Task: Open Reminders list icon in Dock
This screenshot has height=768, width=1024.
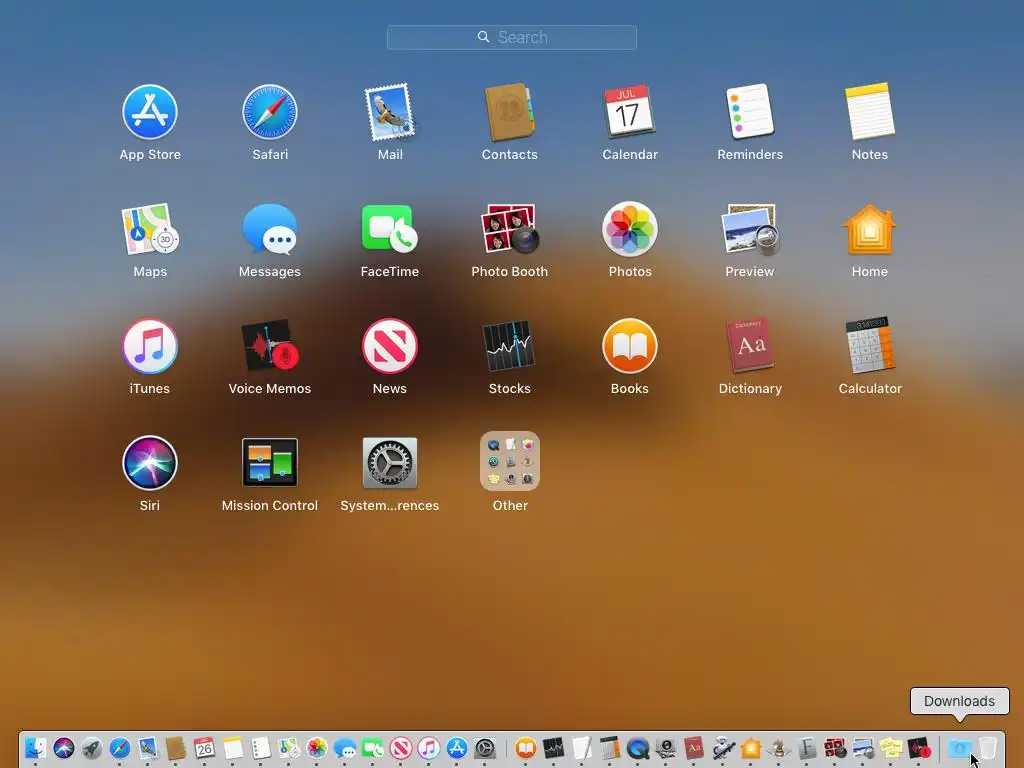Action: pos(261,748)
